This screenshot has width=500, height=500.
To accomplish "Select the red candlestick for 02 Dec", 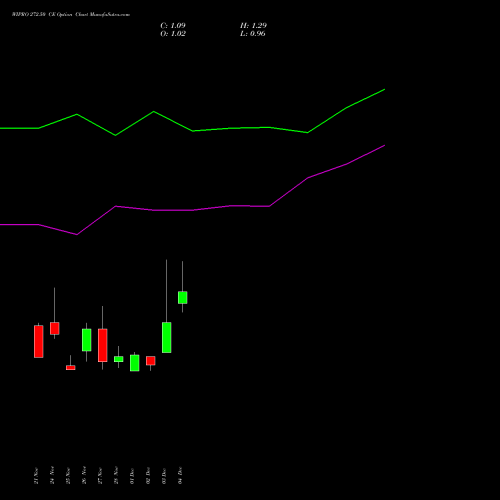I will [x=151, y=361].
